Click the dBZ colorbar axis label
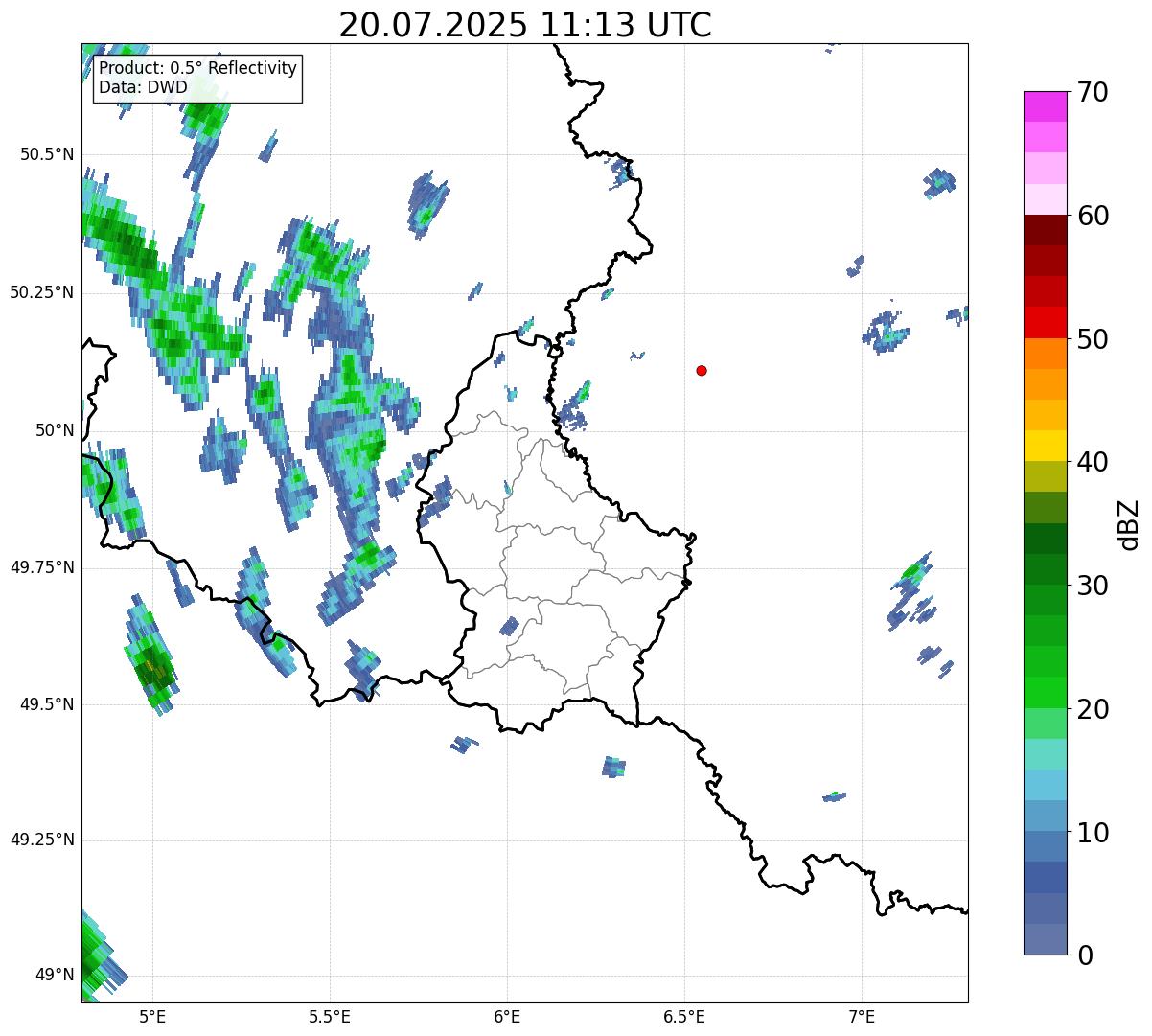1152x1036 pixels. pyautogui.click(x=1129, y=523)
